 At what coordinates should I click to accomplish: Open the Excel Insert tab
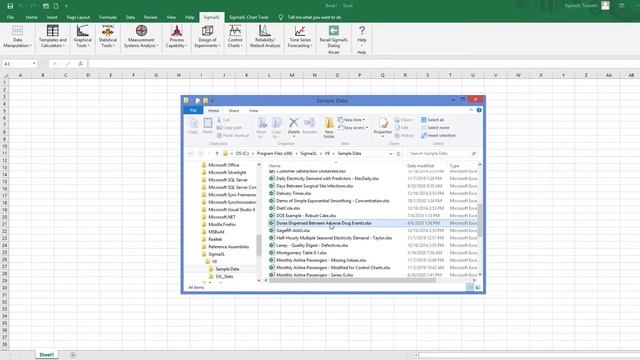point(52,17)
